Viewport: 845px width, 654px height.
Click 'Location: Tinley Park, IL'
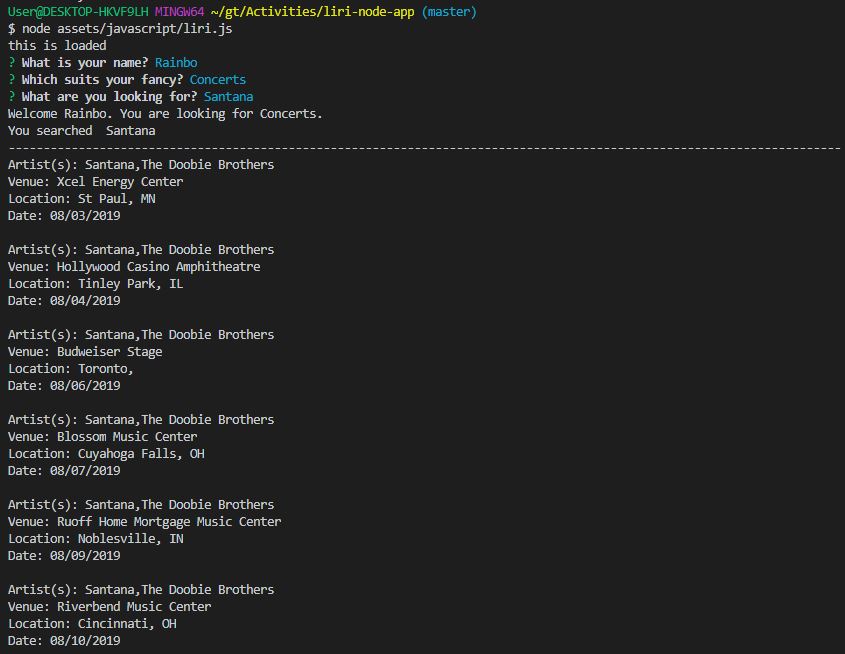pyautogui.click(x=95, y=284)
